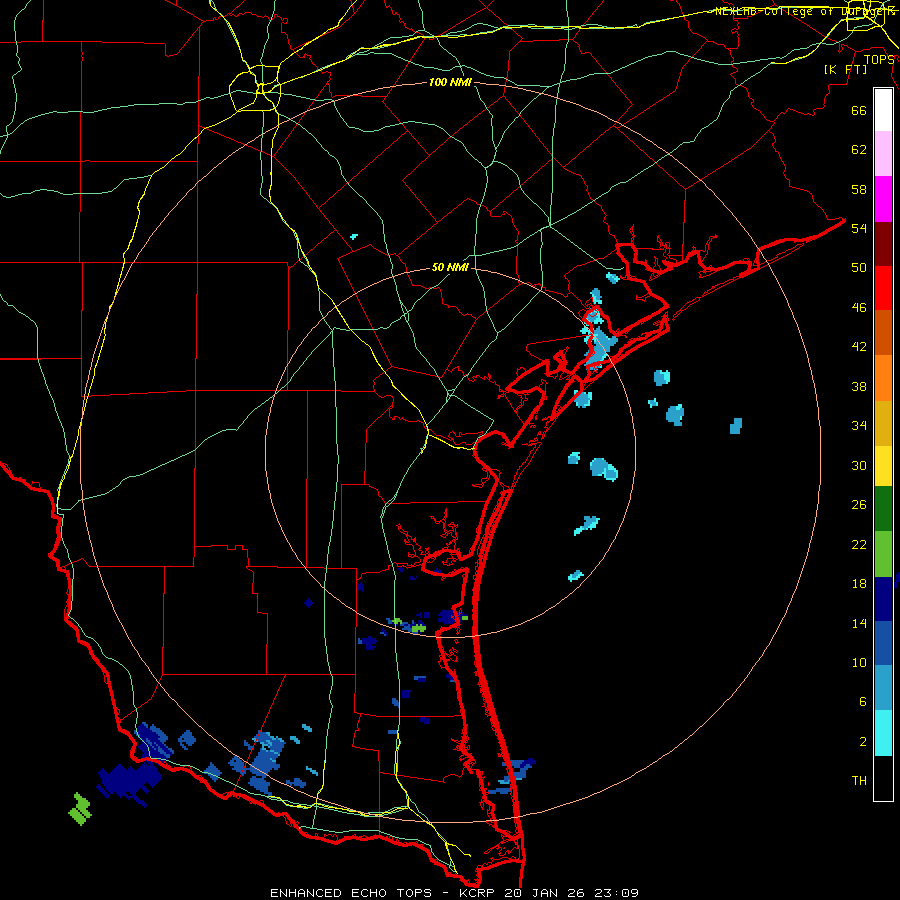The image size is (900, 900).
Task: Click the '100 NMI' range ring label
Action: (x=450, y=83)
